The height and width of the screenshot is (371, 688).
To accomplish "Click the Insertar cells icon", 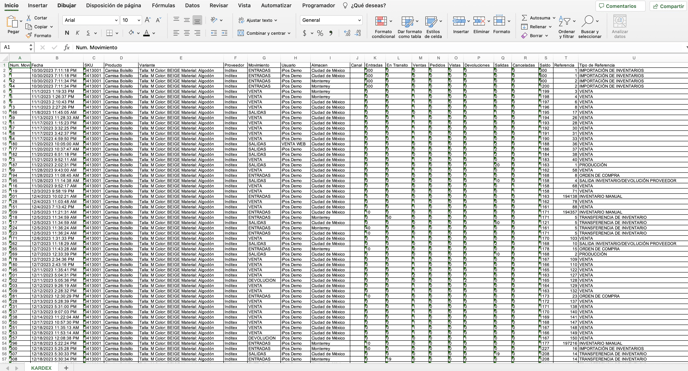I will point(459,21).
